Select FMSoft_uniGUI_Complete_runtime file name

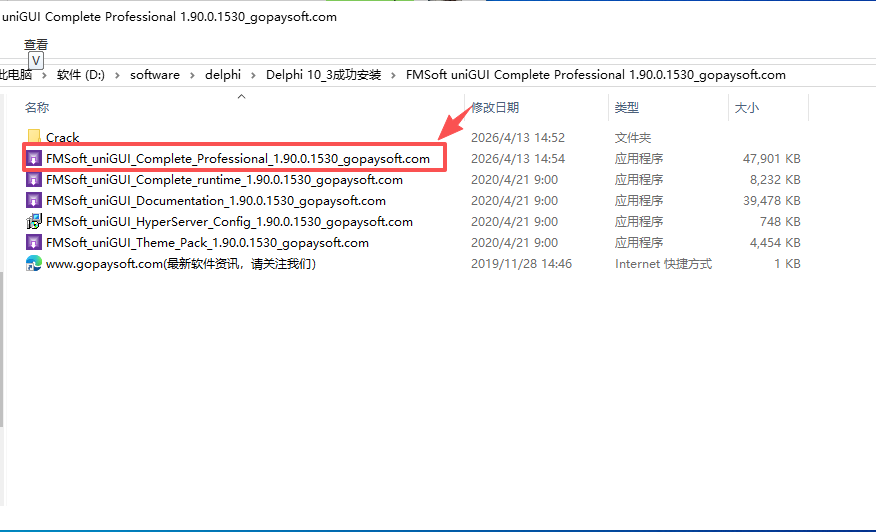pos(224,180)
